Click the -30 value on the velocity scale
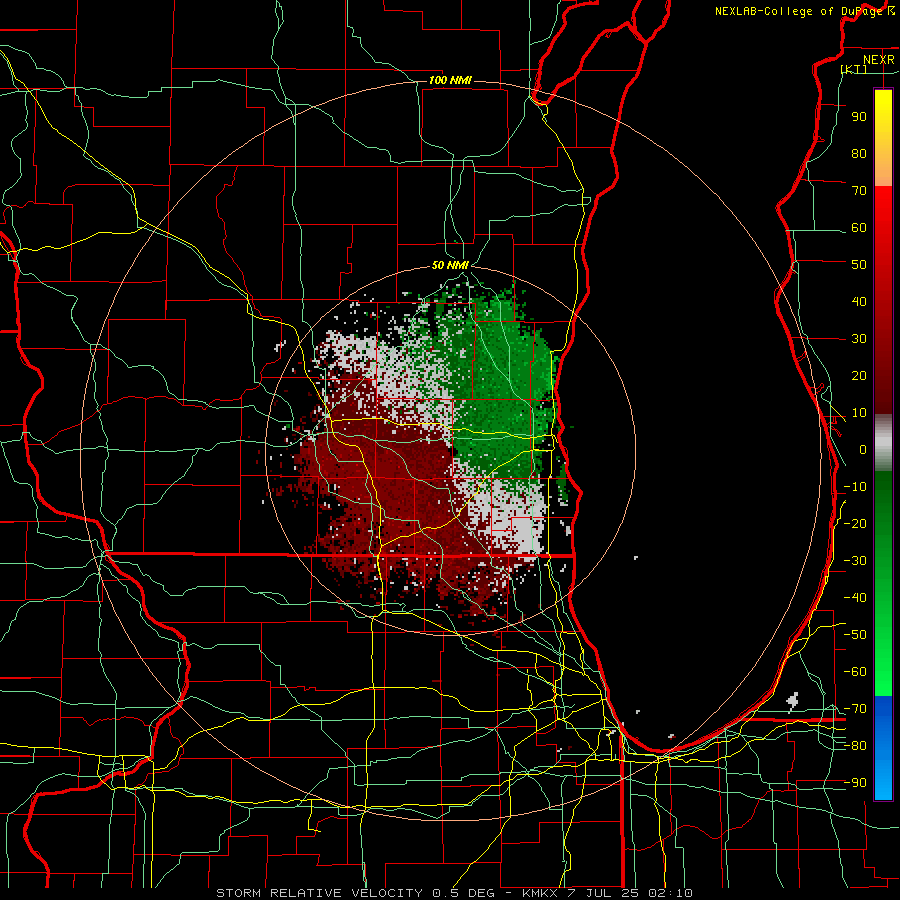 pos(855,561)
